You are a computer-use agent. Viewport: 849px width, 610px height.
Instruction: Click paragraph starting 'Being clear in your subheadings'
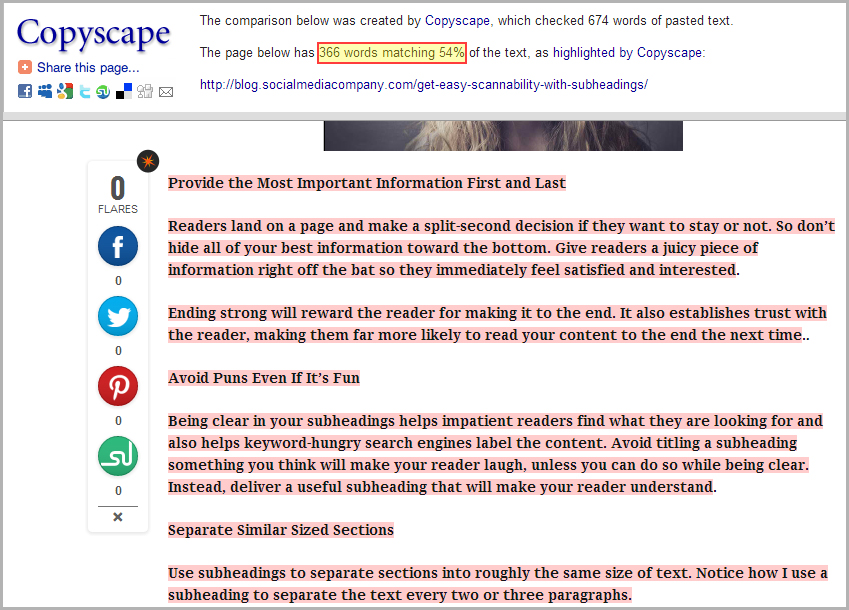click(495, 454)
